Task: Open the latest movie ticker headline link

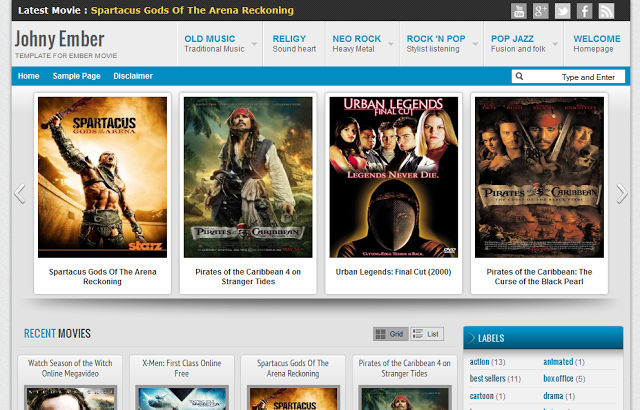Action: pyautogui.click(x=192, y=10)
